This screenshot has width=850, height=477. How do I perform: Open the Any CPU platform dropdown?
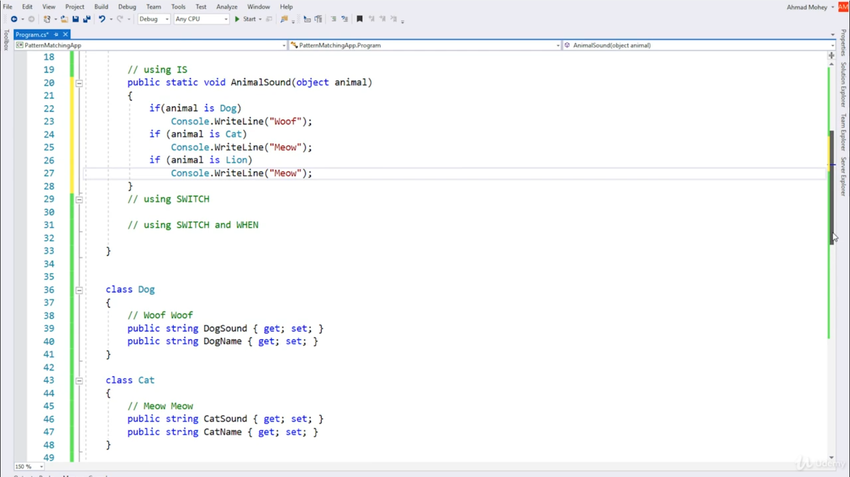(x=201, y=19)
